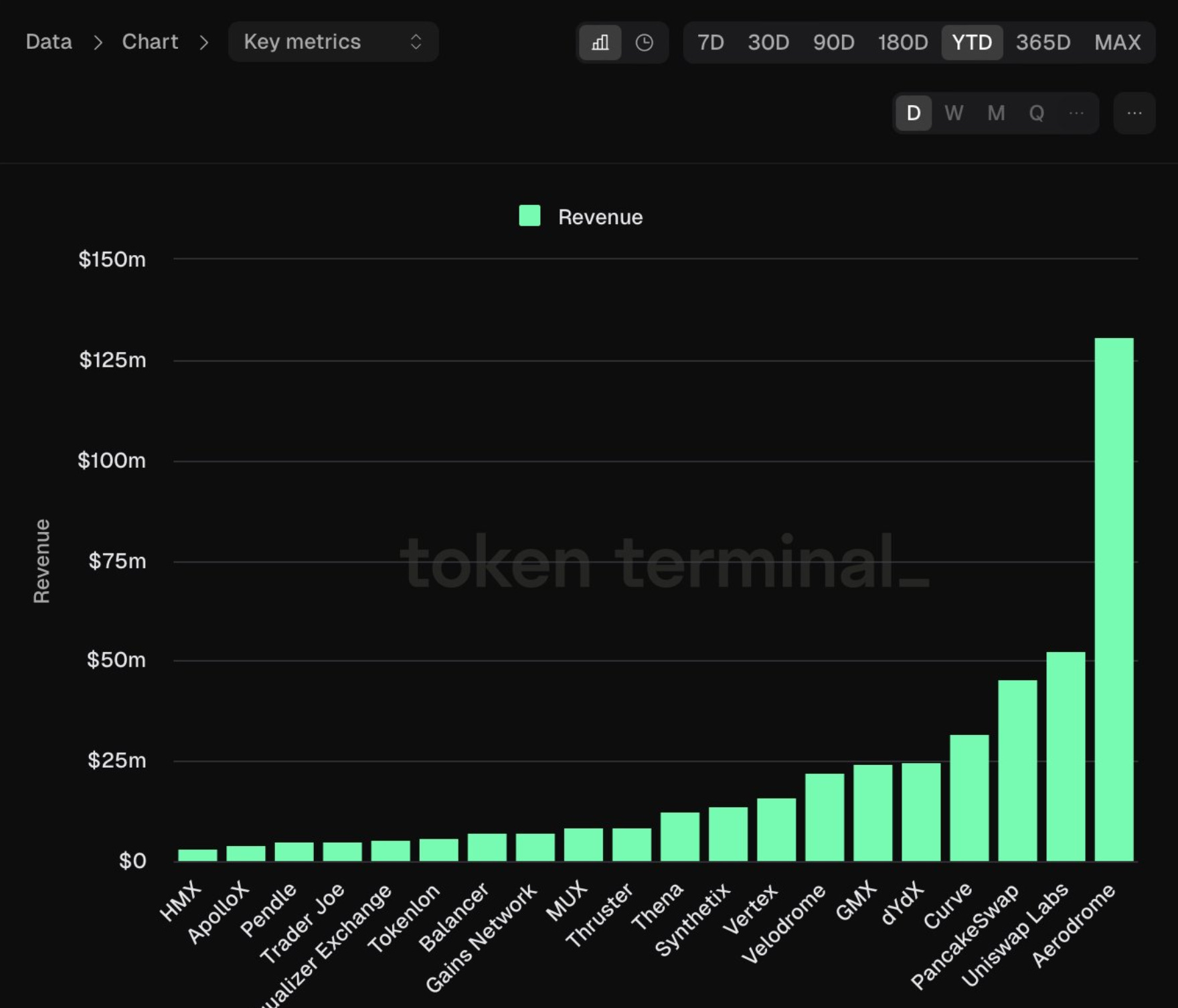
Task: Select the 180D time range
Action: (x=903, y=43)
